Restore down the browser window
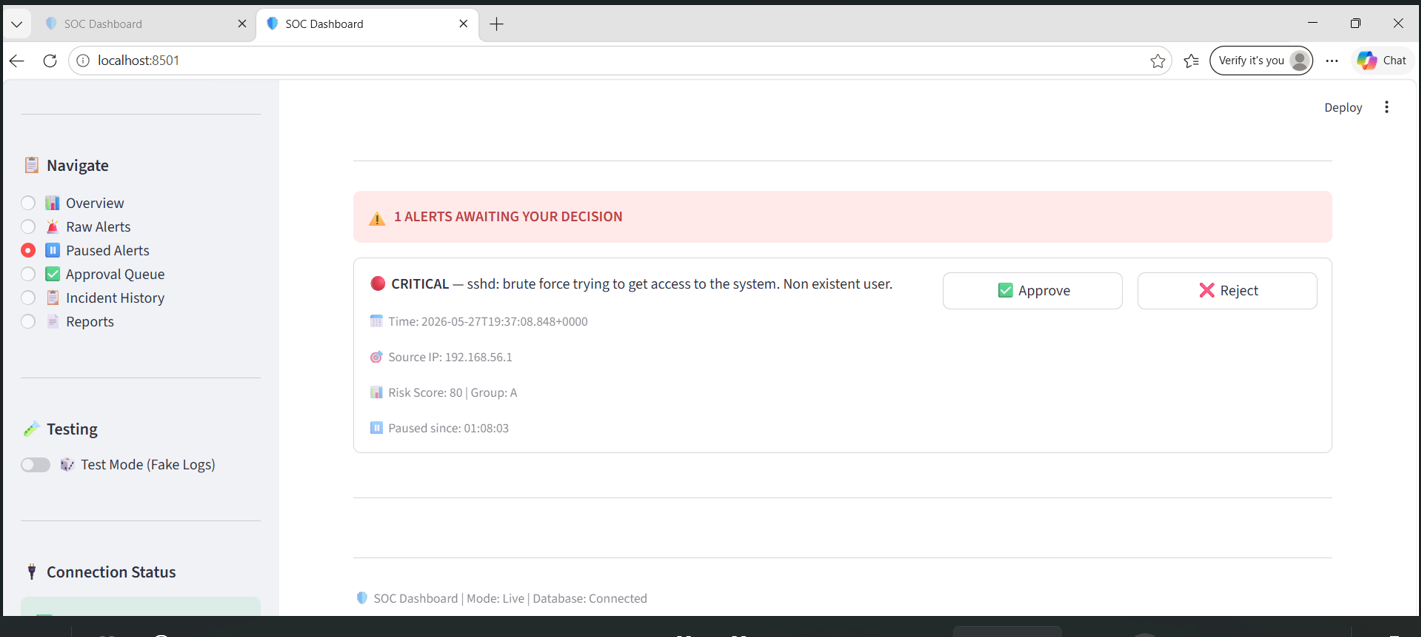The image size is (1421, 637). pos(1355,23)
